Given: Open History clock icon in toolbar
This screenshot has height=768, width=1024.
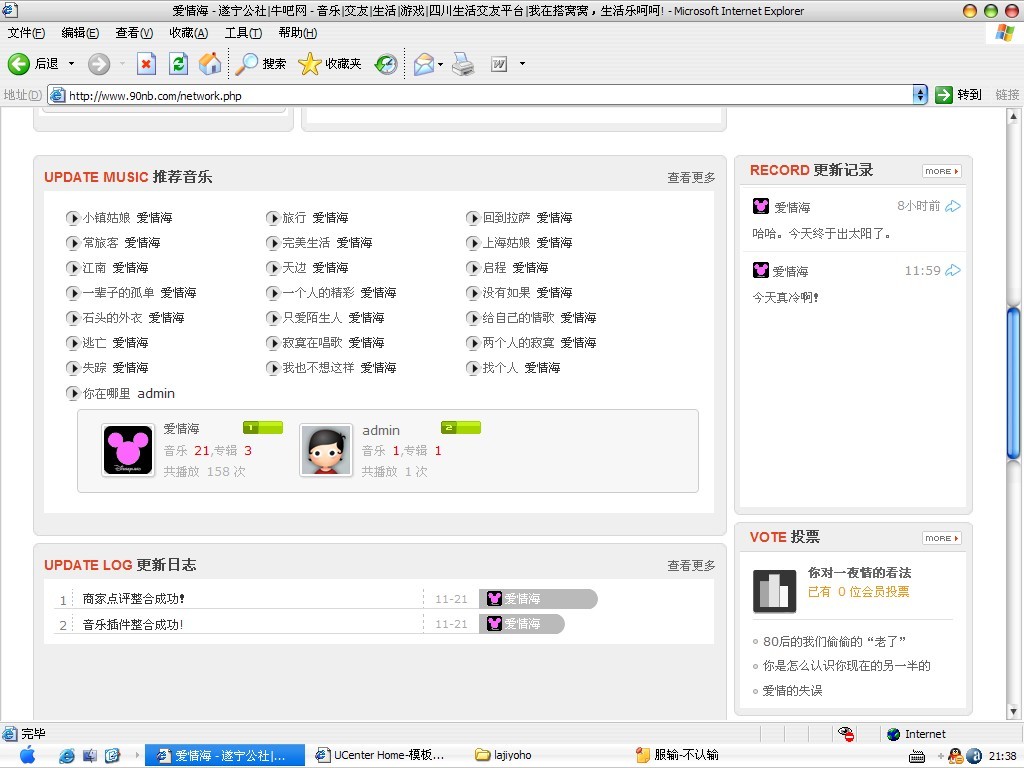Looking at the screenshot, I should 386,63.
